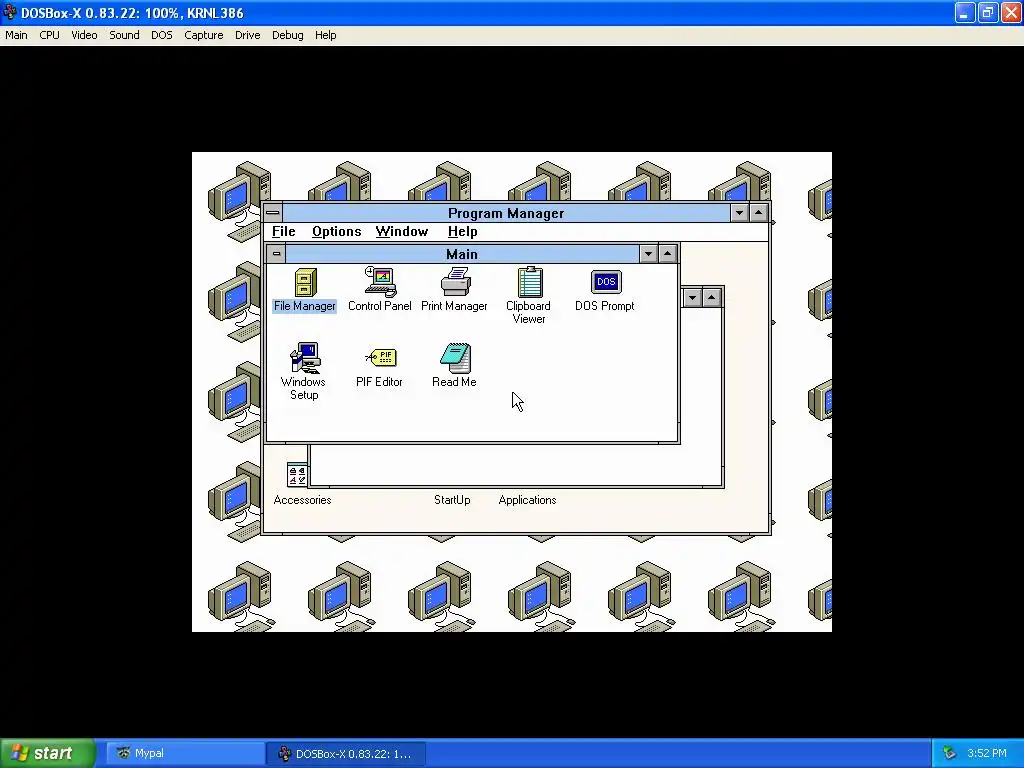
Task: Open the DOSBox-X Help menu
Action: point(325,35)
